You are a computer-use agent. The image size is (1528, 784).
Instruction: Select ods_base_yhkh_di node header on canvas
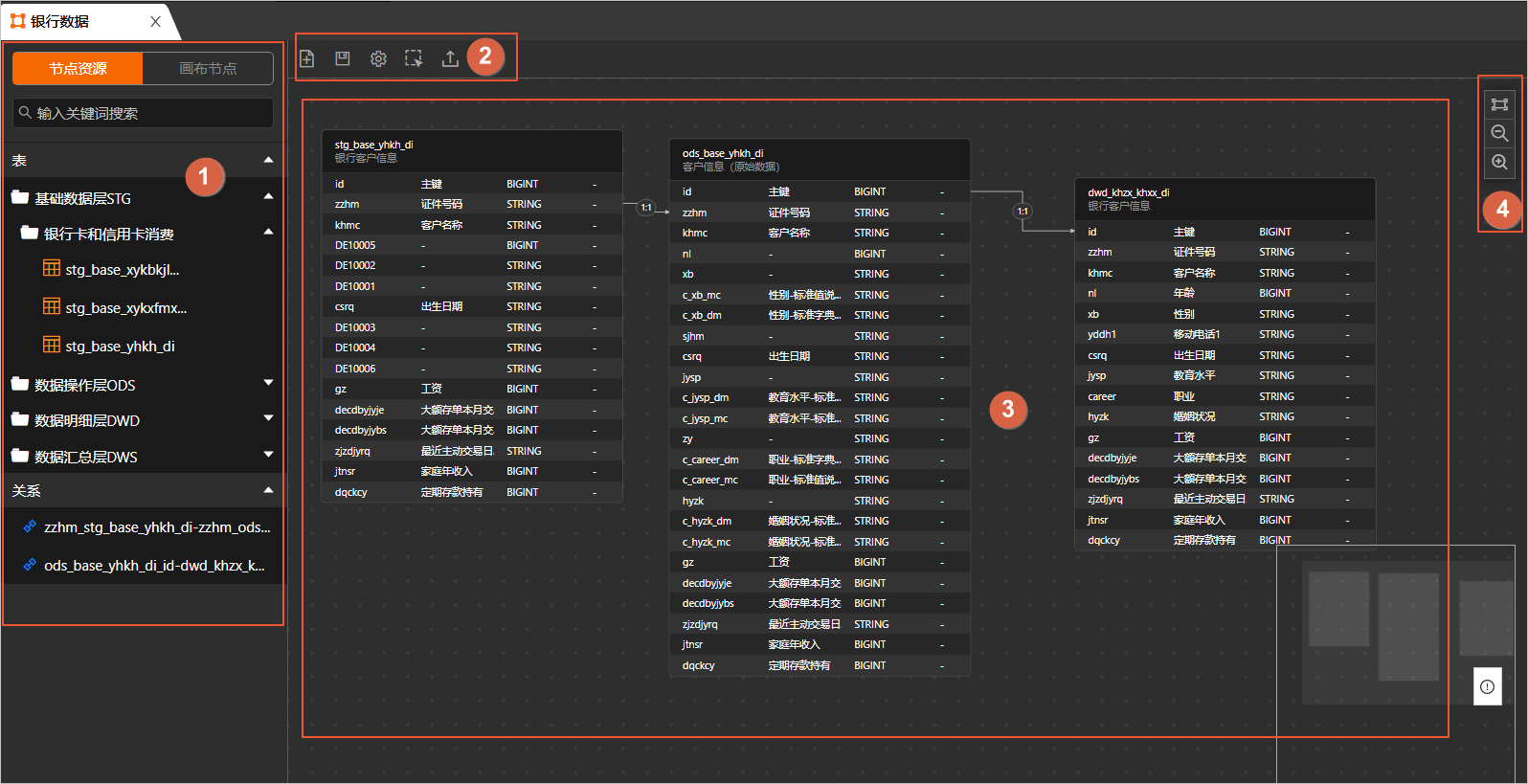click(x=820, y=160)
